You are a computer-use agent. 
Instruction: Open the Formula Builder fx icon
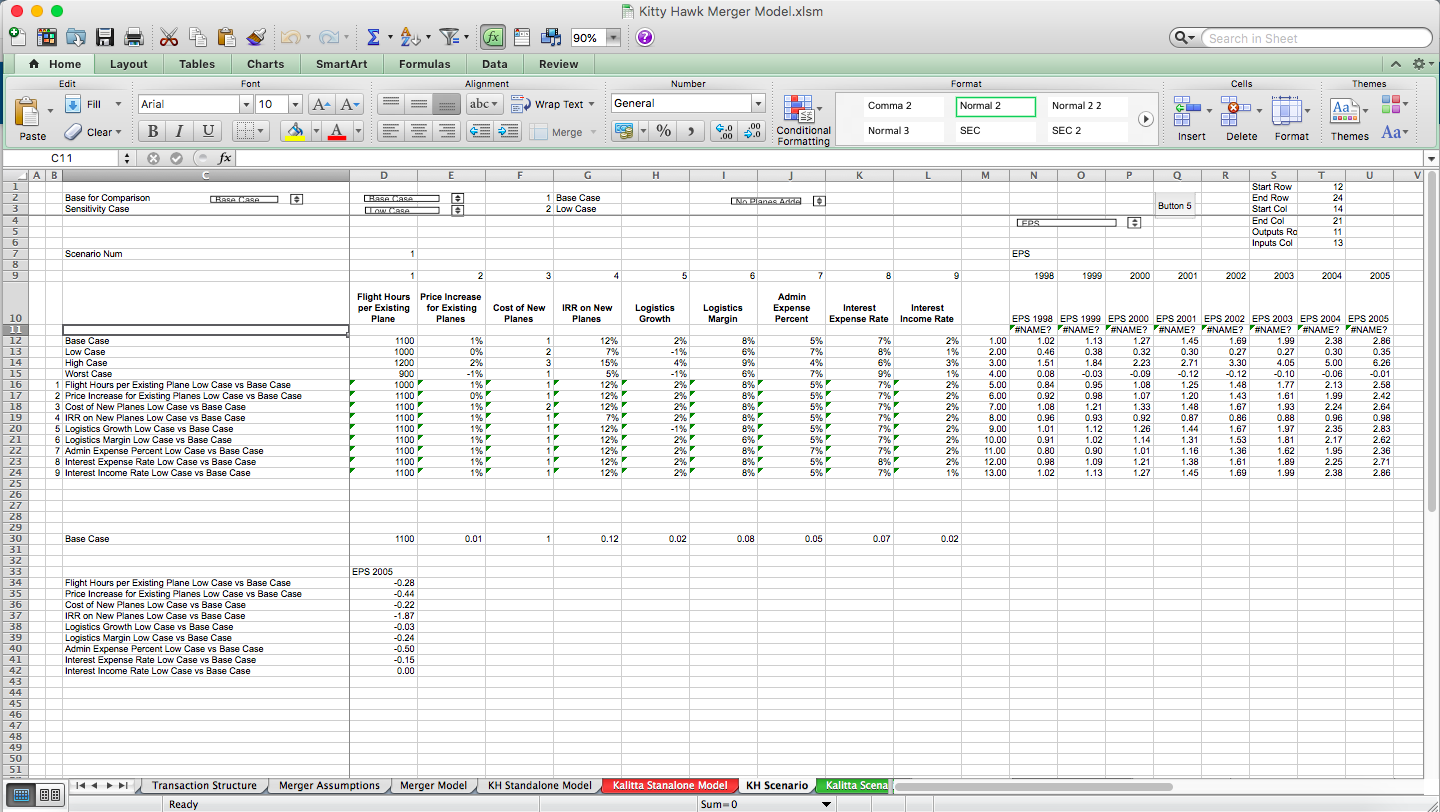coord(492,37)
